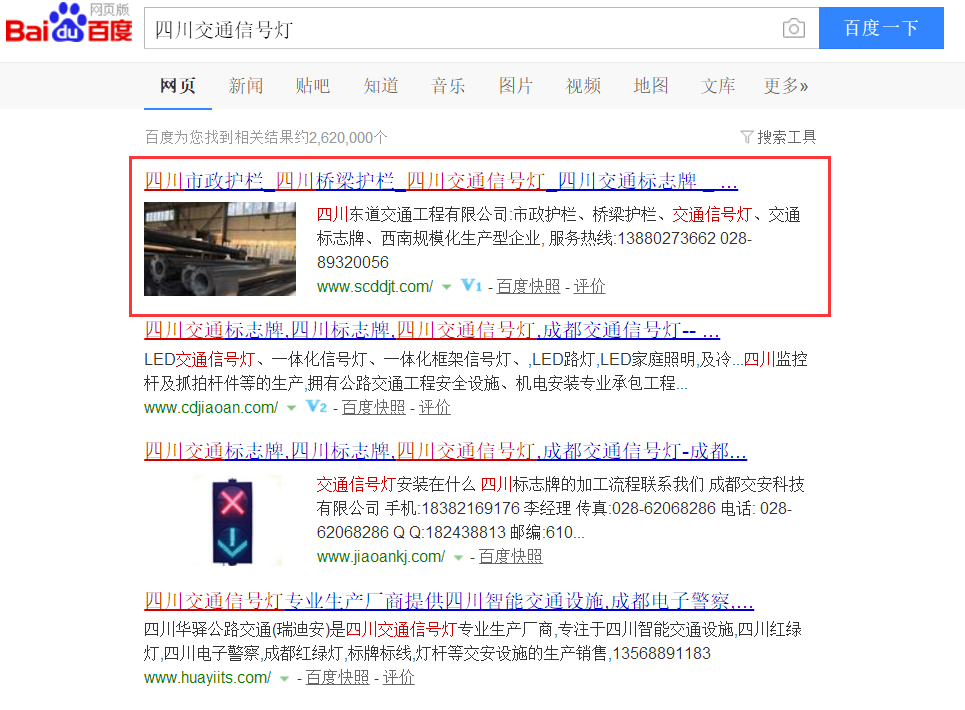Click 评价 for cdjiaoan.com result
965x710 pixels.
[434, 407]
